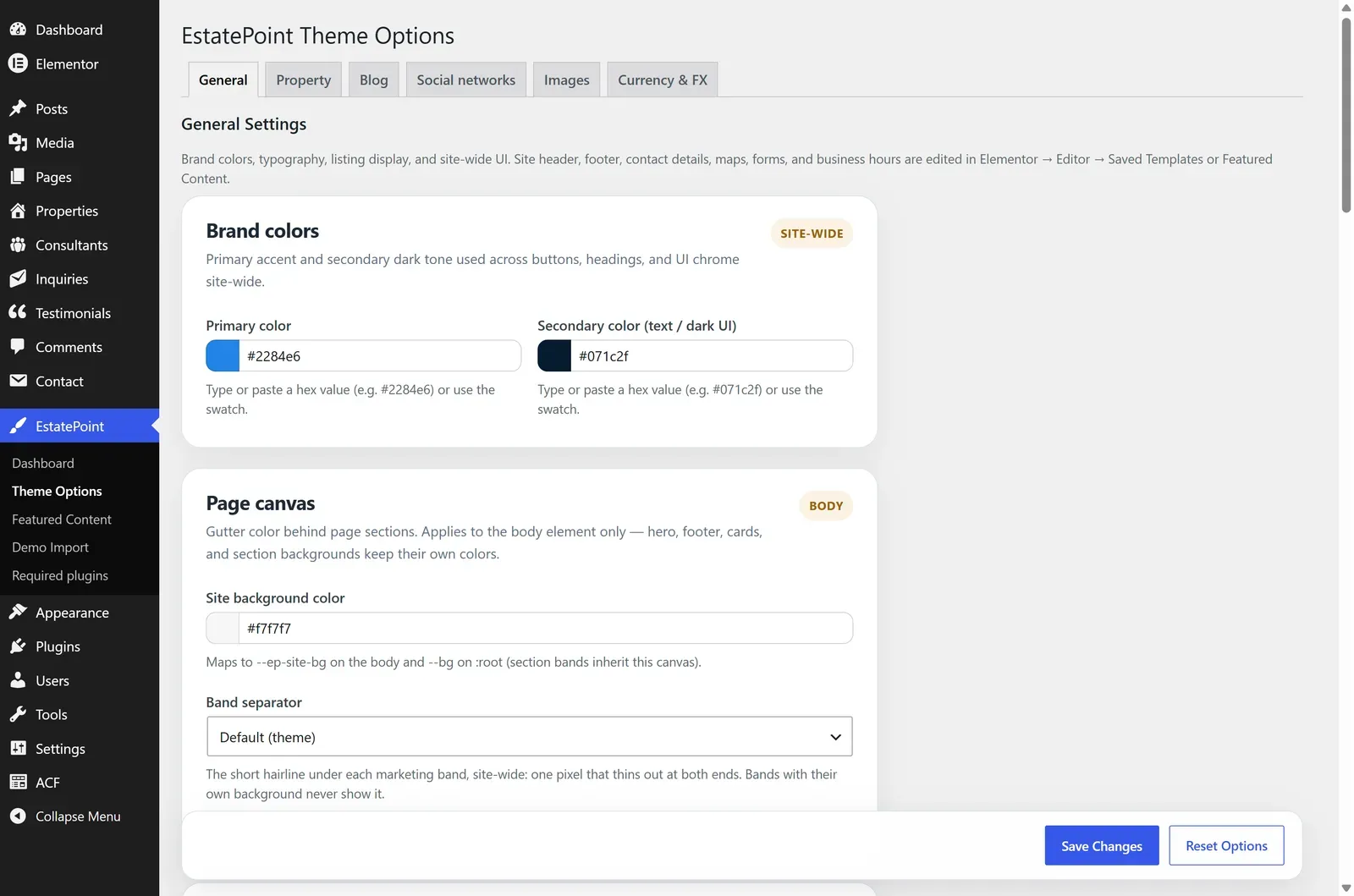This screenshot has height=896, width=1354.
Task: Open EstatePoint Dashboard submenu link
Action: pyautogui.click(x=43, y=463)
